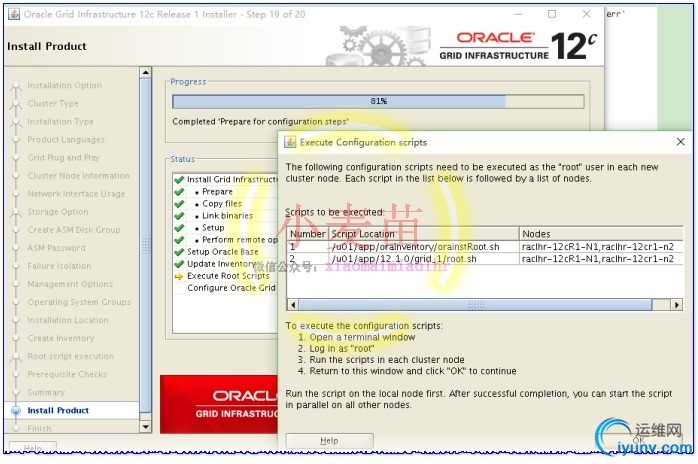The height and width of the screenshot is (464, 698).
Task: Click the Create Inventory step
Action: tap(61, 338)
